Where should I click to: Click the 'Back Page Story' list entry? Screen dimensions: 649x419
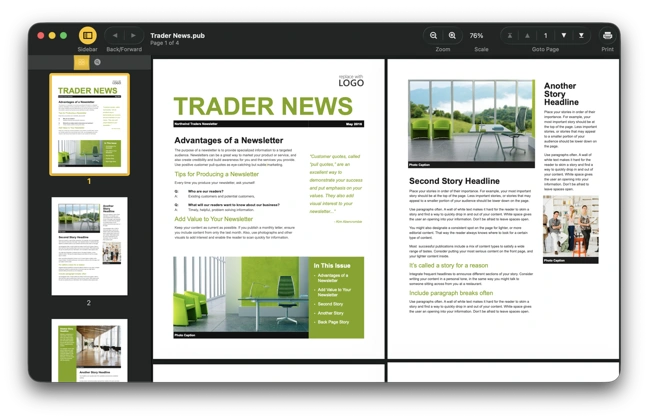(333, 322)
